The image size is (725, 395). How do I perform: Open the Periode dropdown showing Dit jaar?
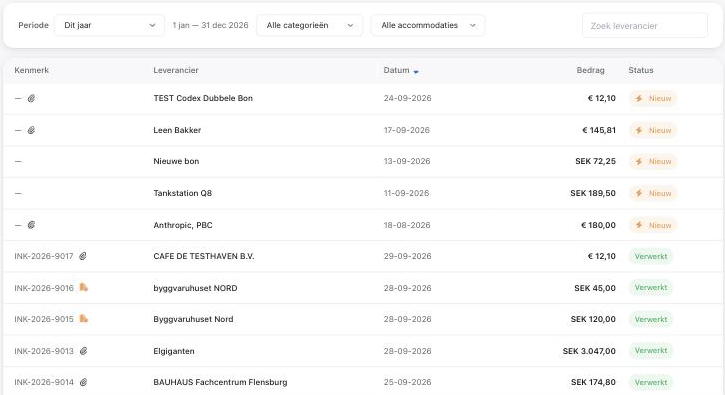(109, 25)
